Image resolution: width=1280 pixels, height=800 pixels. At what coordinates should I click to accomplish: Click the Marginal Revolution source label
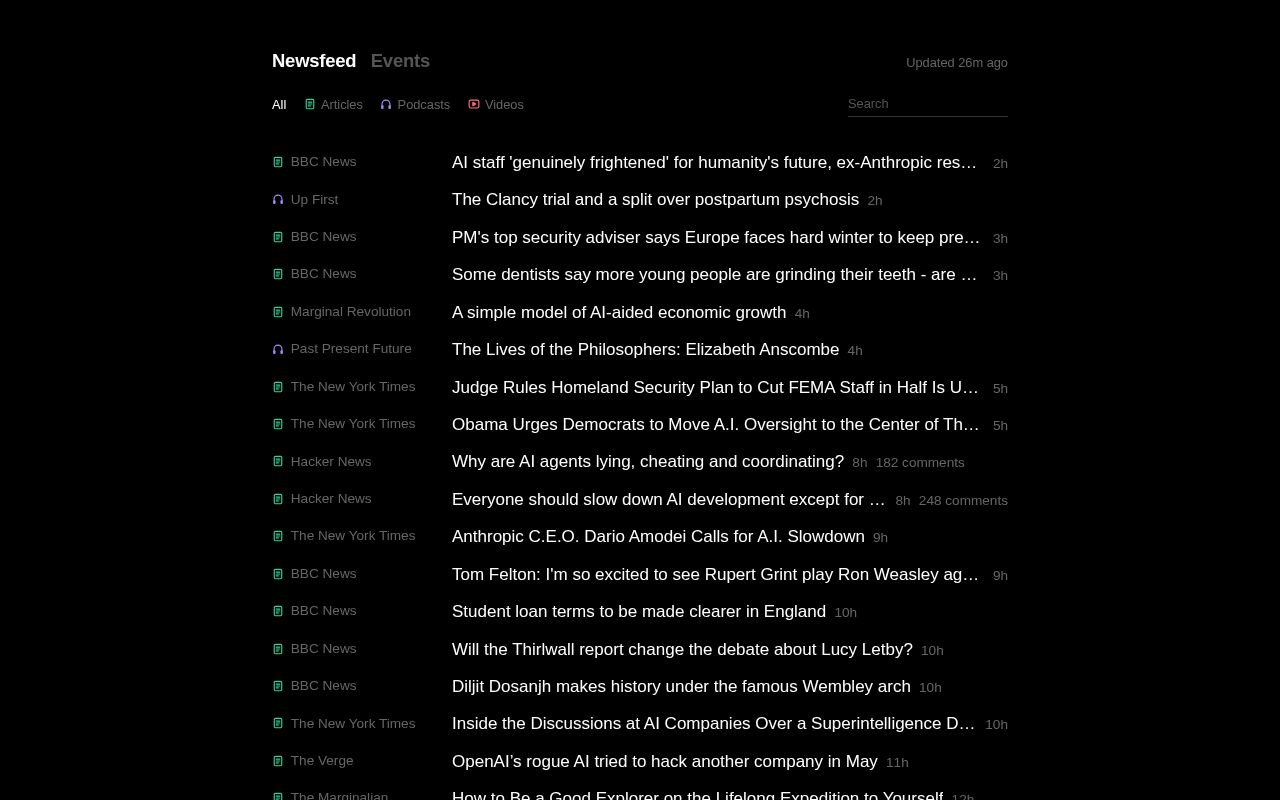pyautogui.click(x=351, y=312)
